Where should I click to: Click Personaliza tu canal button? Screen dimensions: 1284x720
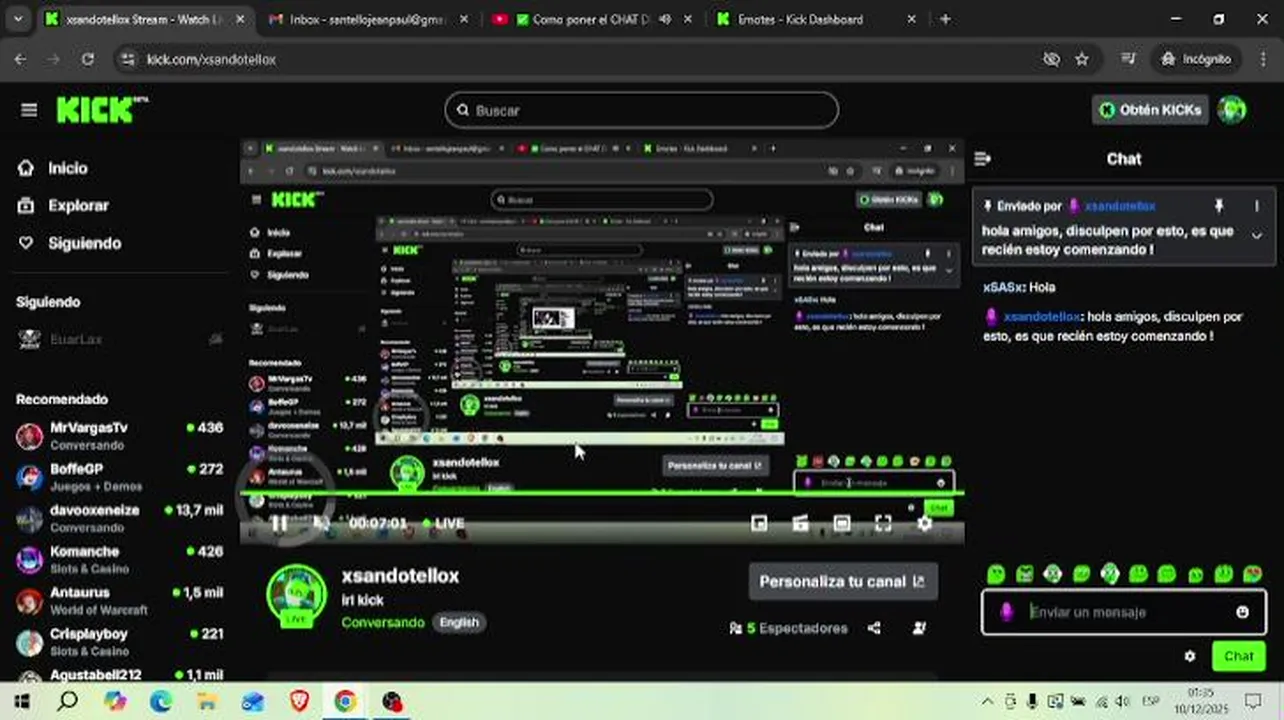843,581
